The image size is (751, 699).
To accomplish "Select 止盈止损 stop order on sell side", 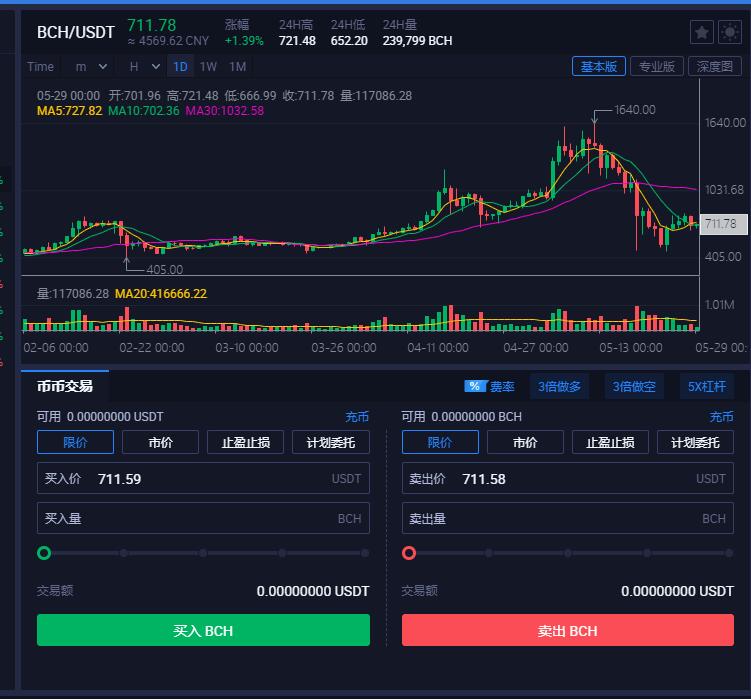I will click(611, 442).
